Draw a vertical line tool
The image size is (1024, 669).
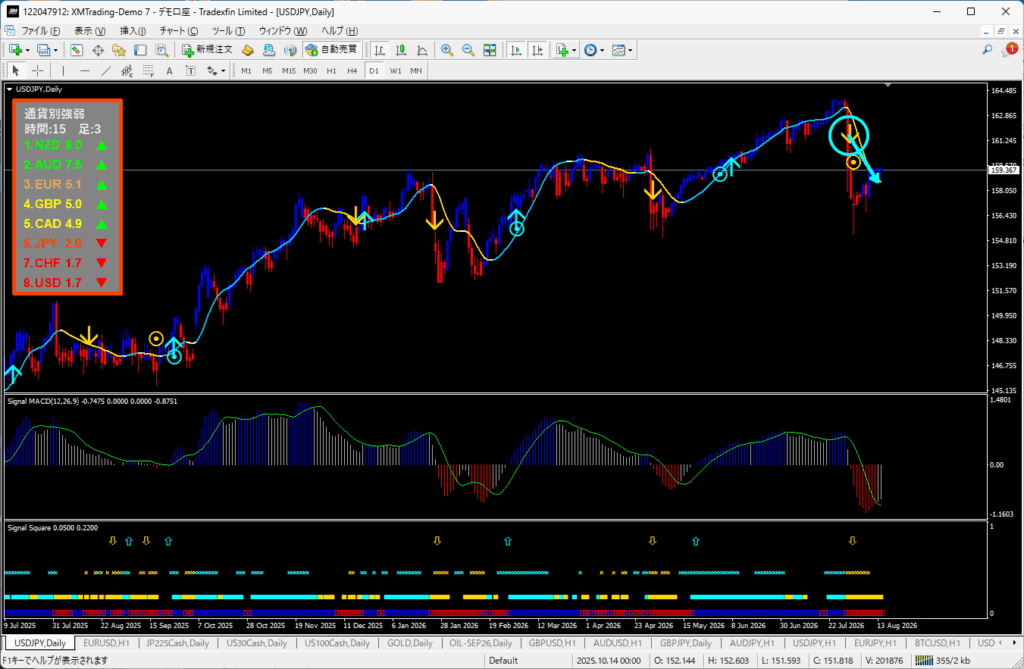[x=63, y=71]
